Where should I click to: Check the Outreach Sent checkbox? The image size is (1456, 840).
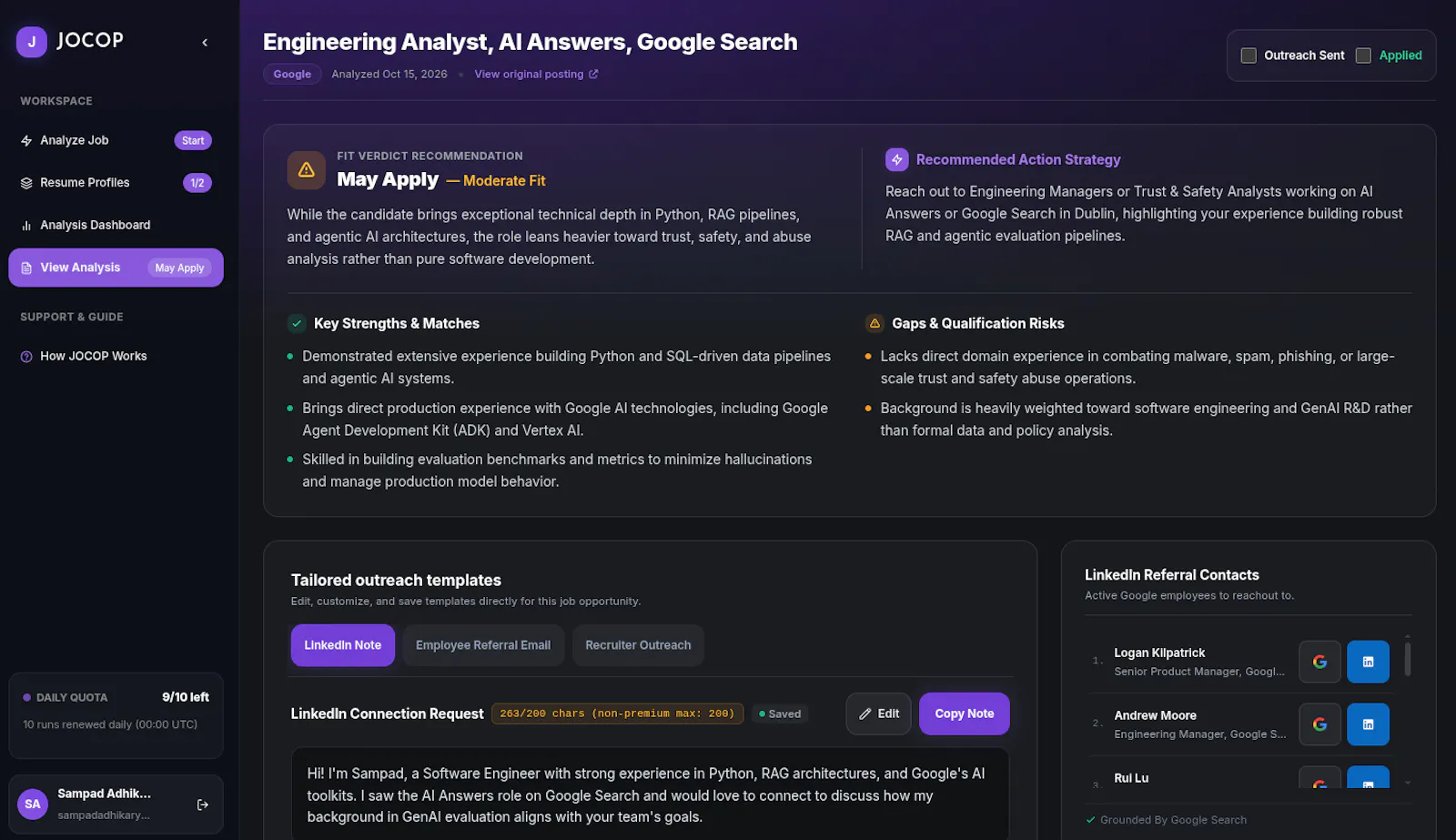[x=1249, y=56]
